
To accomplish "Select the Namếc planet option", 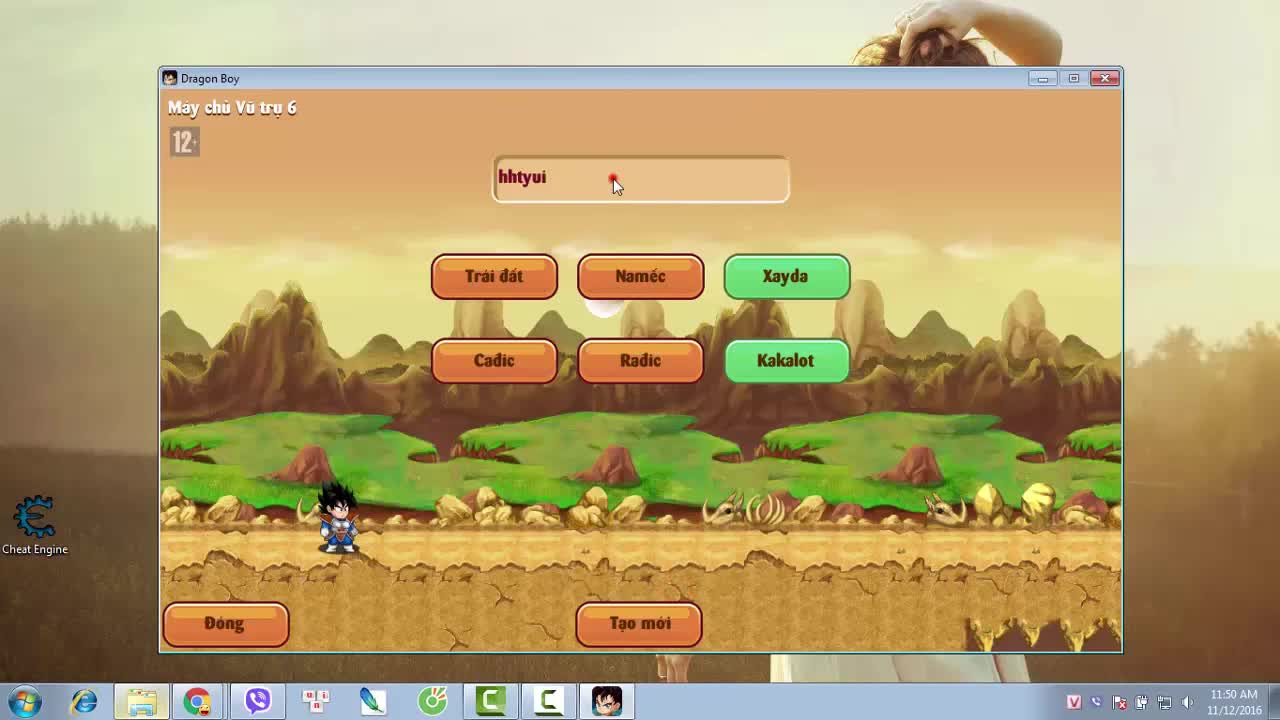I will pos(640,277).
